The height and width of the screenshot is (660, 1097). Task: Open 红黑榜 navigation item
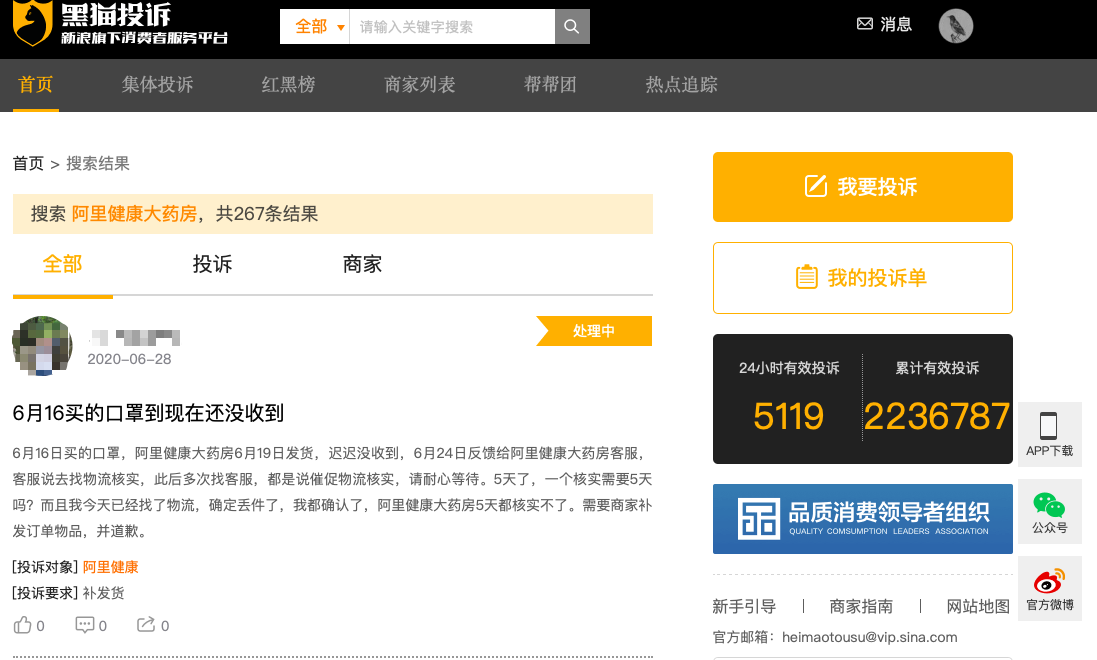(288, 85)
